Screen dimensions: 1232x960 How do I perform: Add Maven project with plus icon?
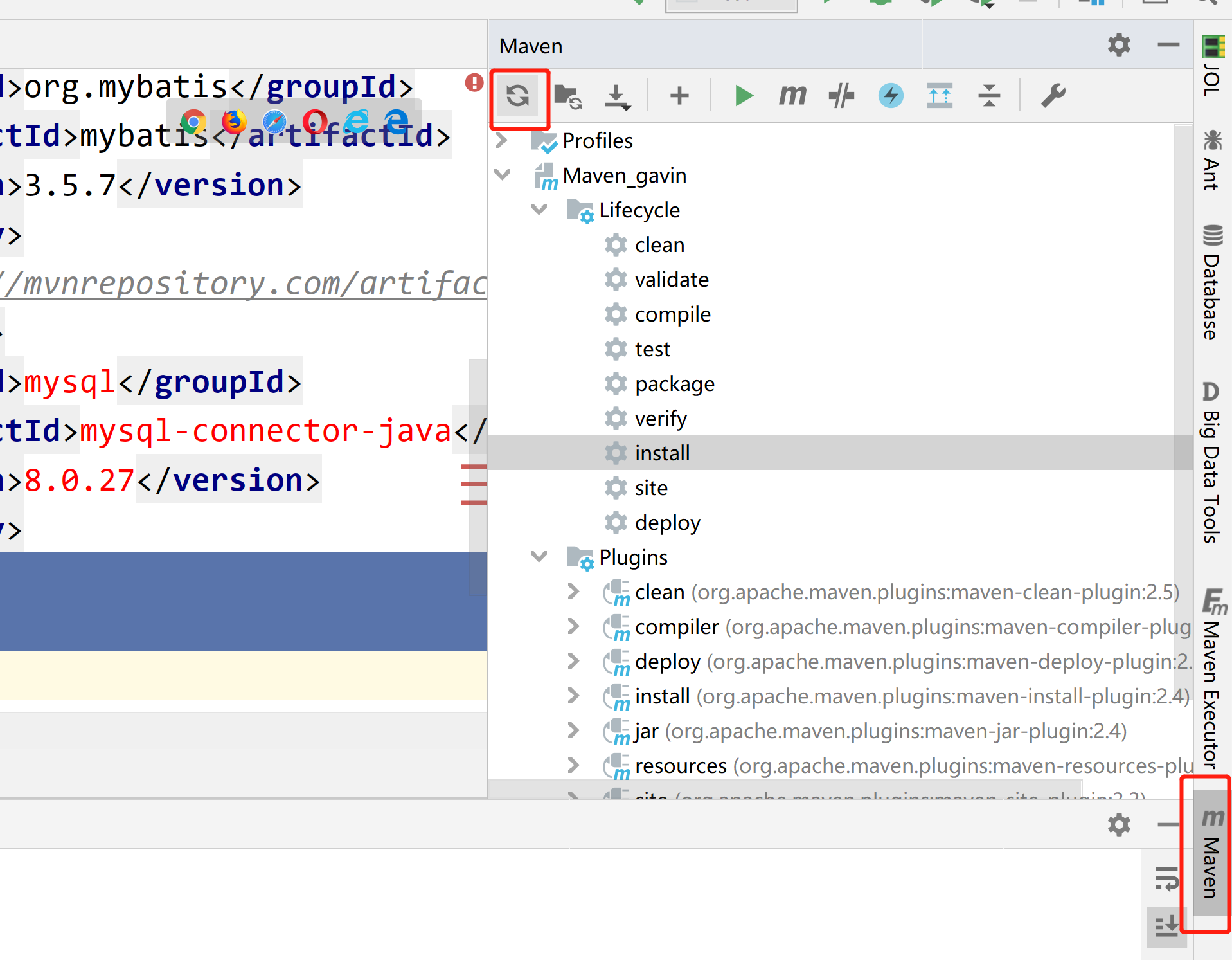click(679, 96)
